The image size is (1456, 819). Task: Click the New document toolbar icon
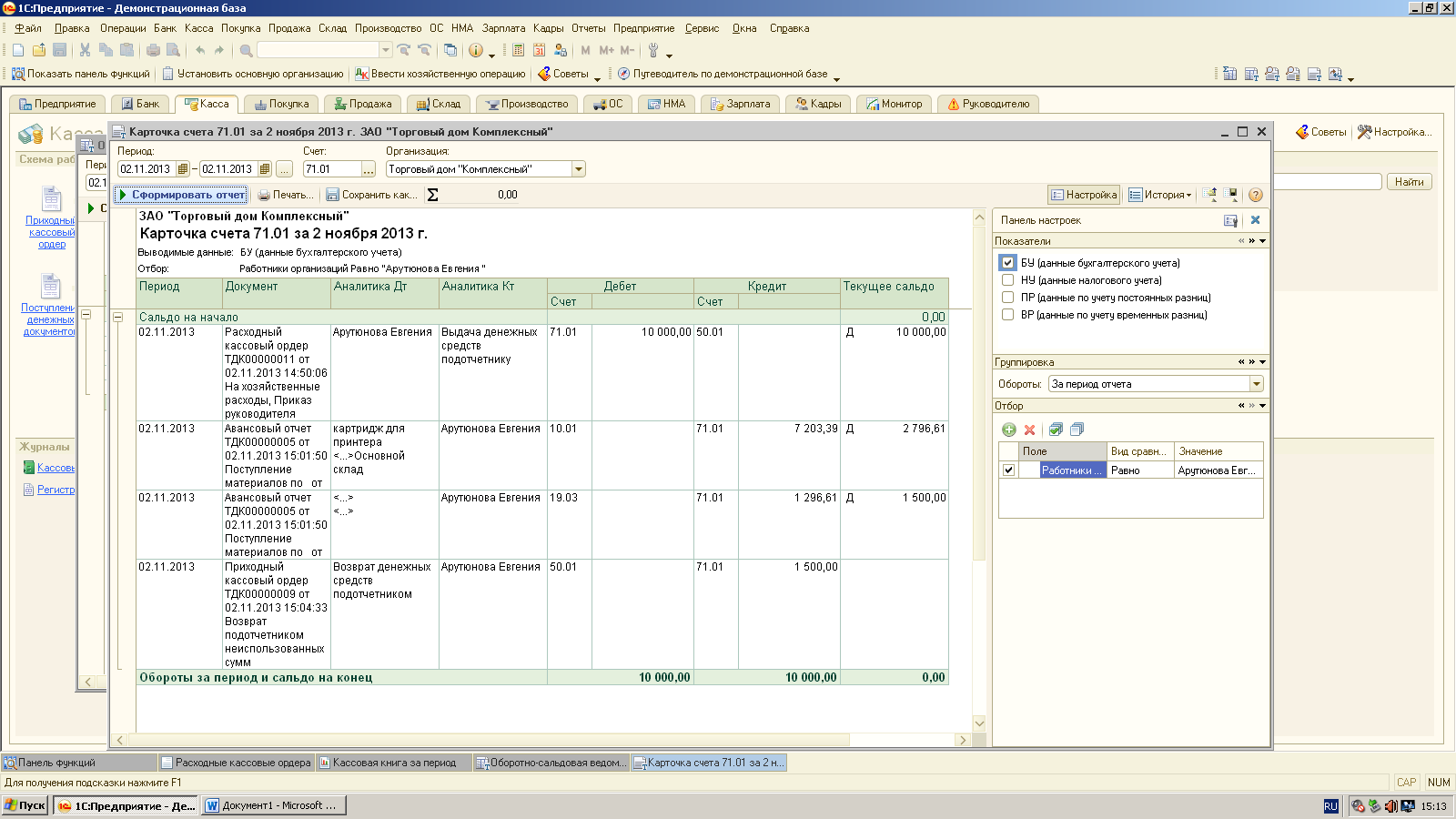click(x=18, y=50)
